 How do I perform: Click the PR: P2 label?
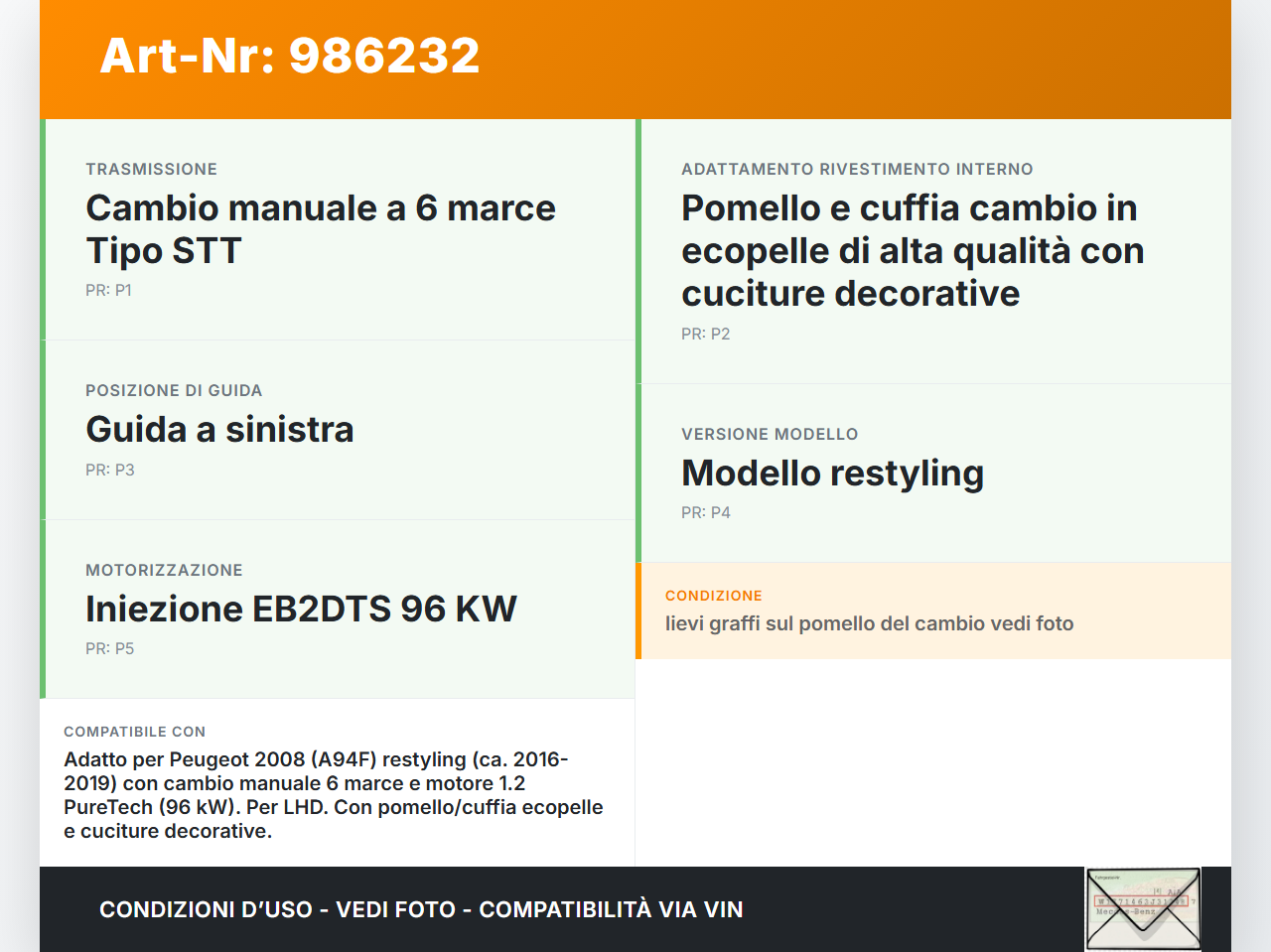tap(705, 334)
